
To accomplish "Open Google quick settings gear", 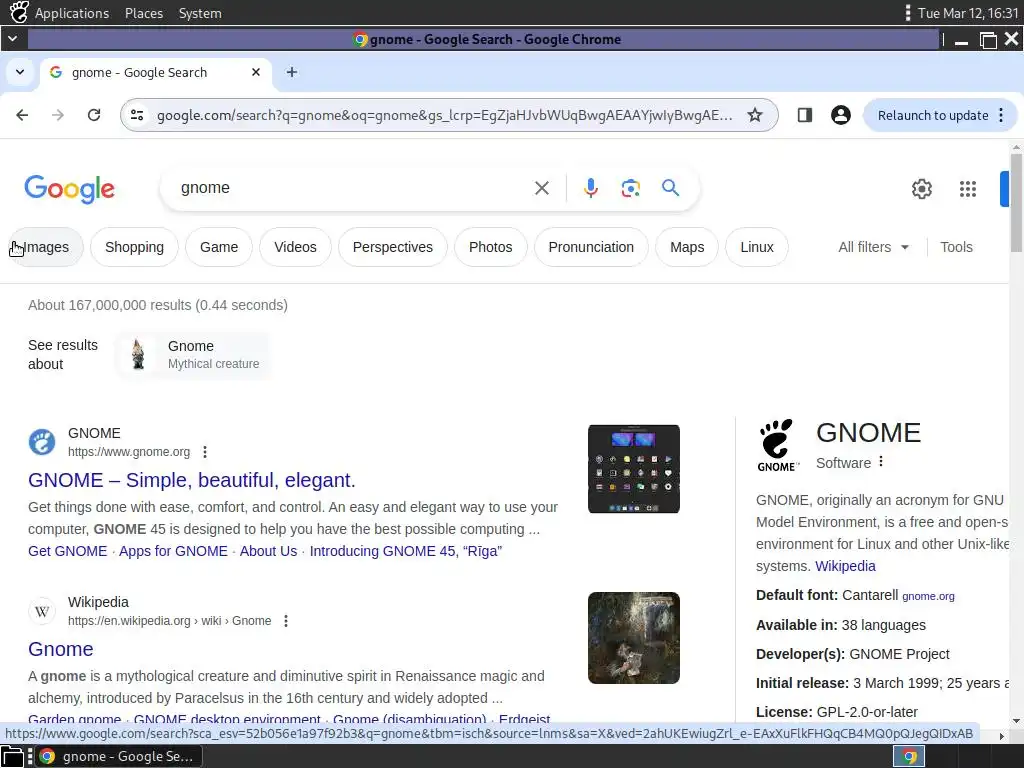I will (x=921, y=189).
